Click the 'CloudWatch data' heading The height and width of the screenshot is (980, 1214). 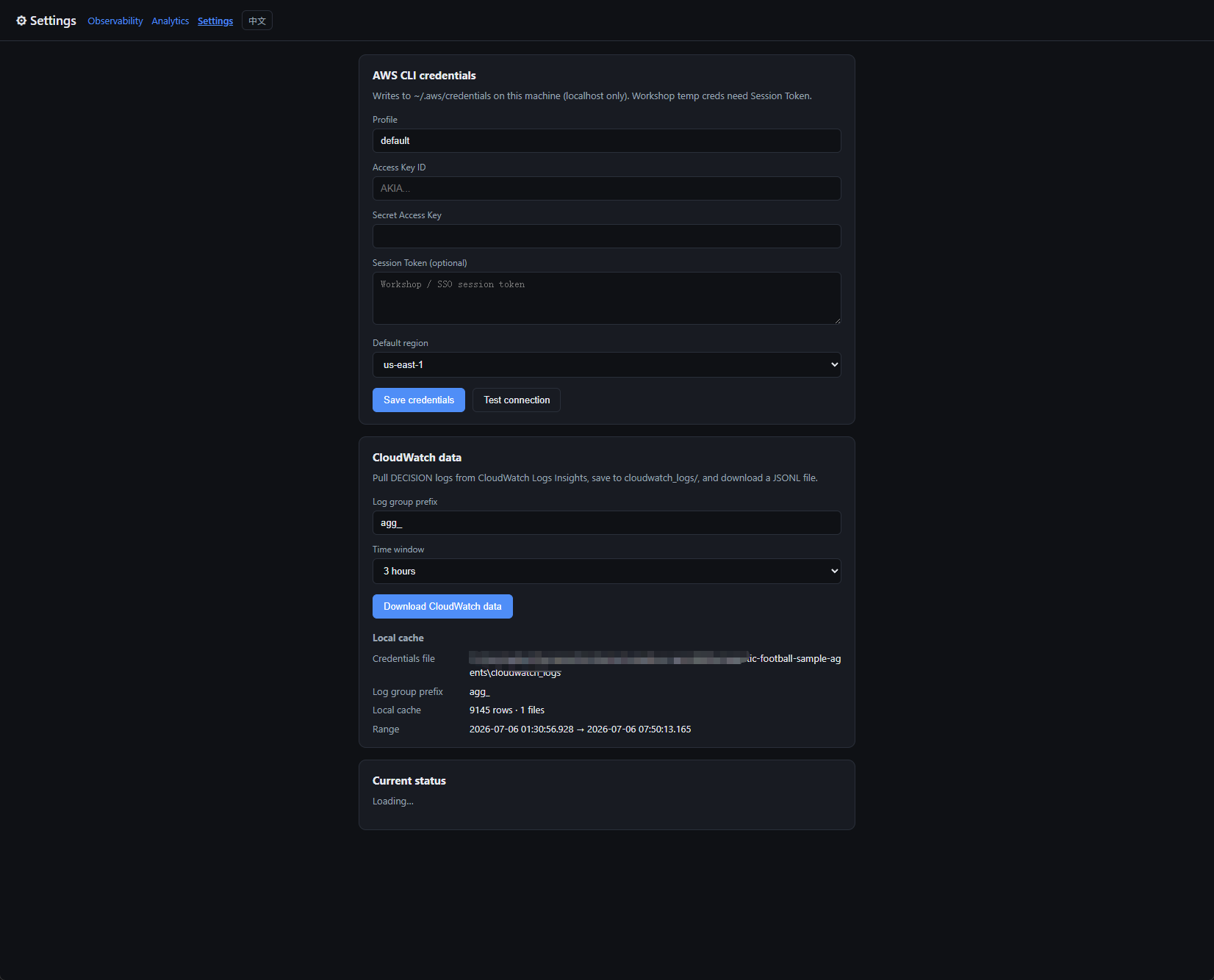(x=417, y=458)
